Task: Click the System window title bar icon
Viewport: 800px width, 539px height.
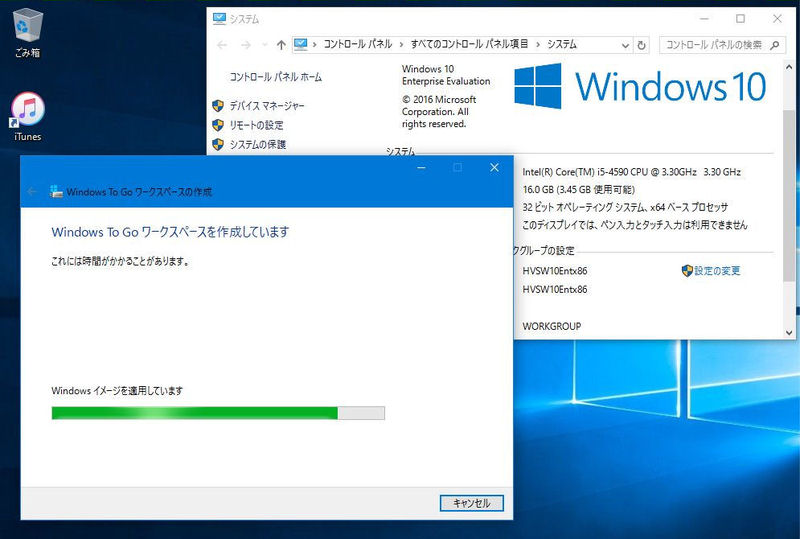Action: pos(219,19)
